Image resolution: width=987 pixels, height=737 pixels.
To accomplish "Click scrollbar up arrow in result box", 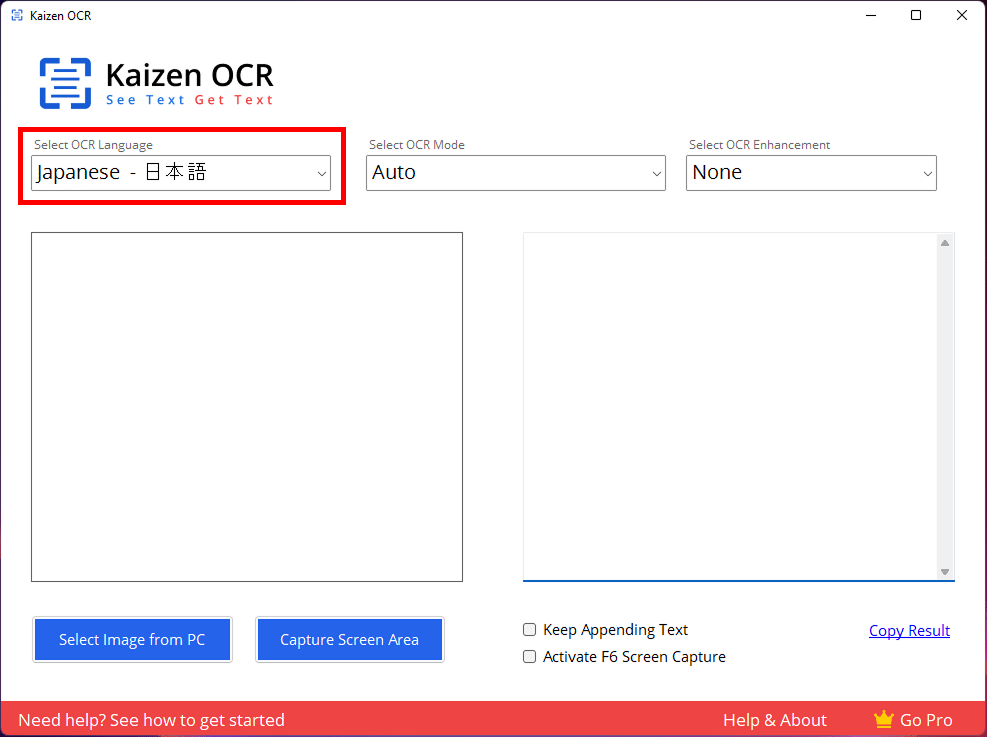I will tap(945, 243).
